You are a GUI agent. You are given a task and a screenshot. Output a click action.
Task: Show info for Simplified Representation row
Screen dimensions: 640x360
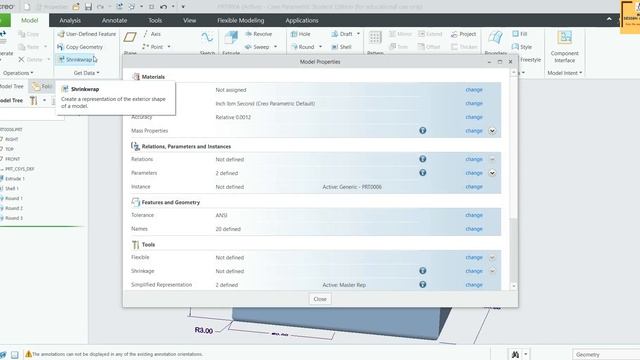[422, 284]
